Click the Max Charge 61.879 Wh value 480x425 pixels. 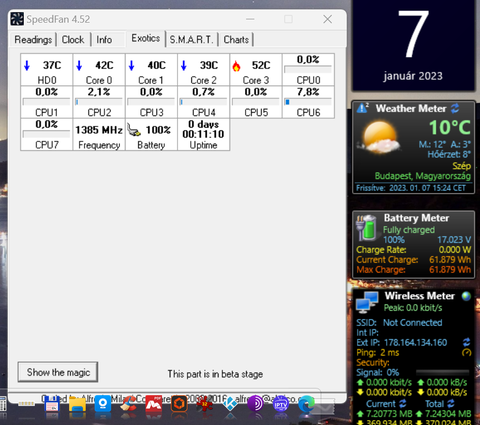point(450,269)
